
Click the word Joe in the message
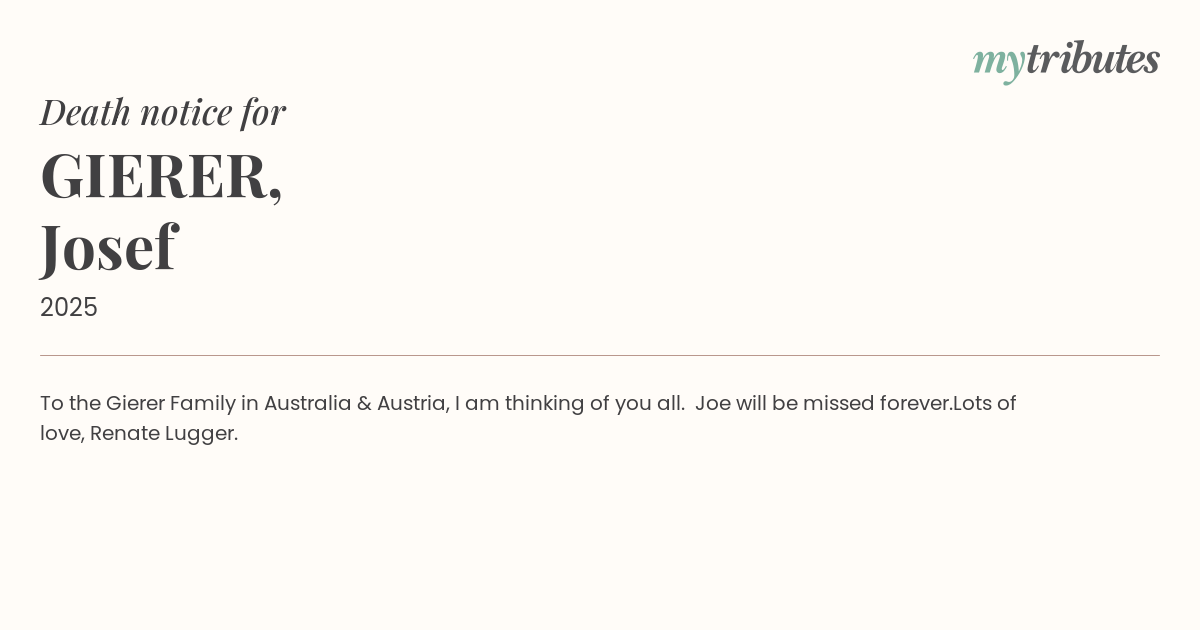[x=712, y=404]
